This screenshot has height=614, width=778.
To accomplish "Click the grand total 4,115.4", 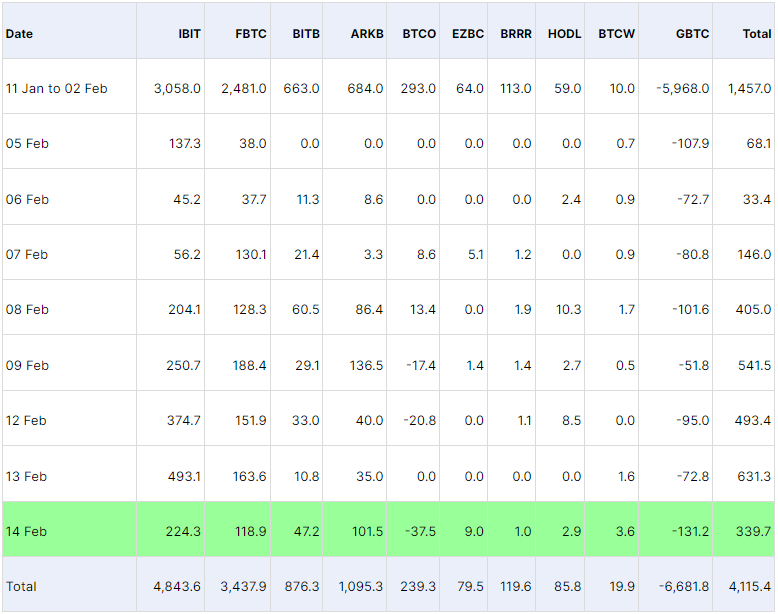I will (750, 587).
